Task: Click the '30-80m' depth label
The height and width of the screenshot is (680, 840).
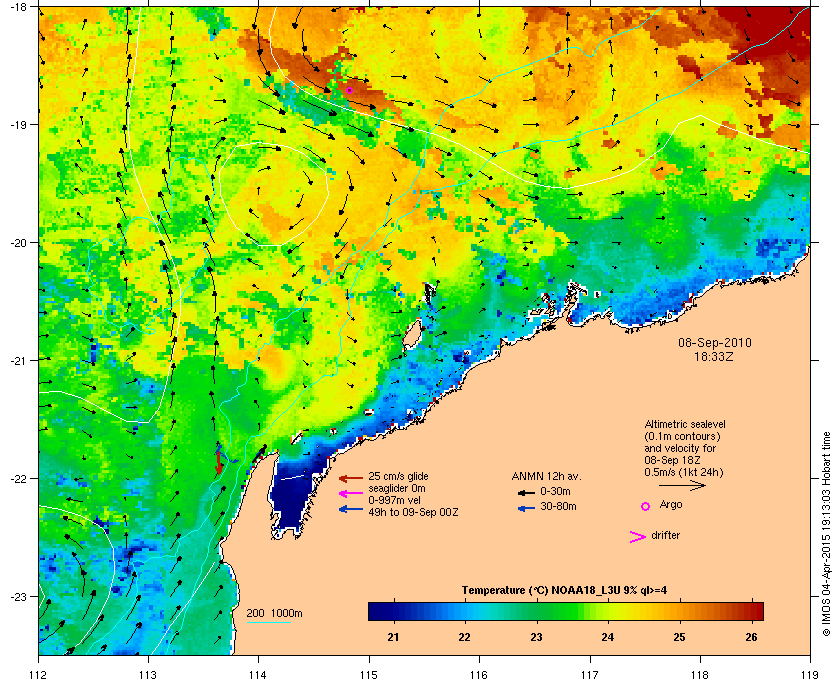Action: pos(558,506)
